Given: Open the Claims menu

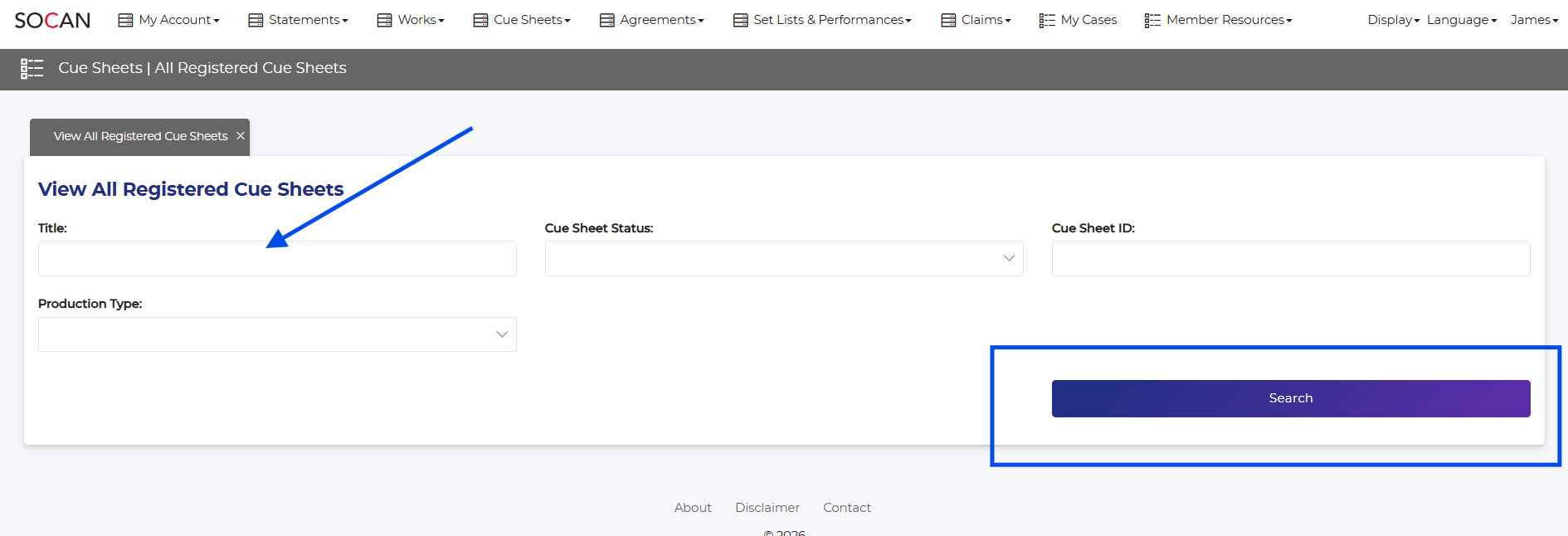Looking at the screenshot, I should click(x=985, y=20).
